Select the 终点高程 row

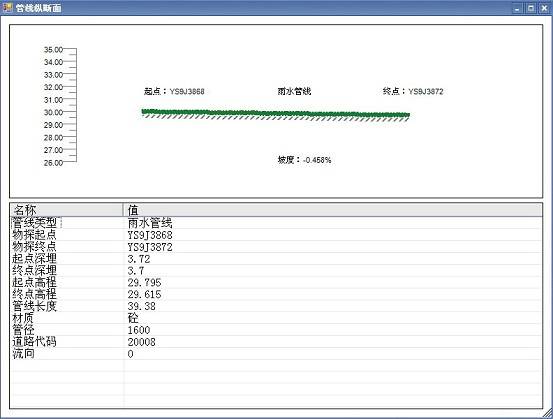(276, 294)
